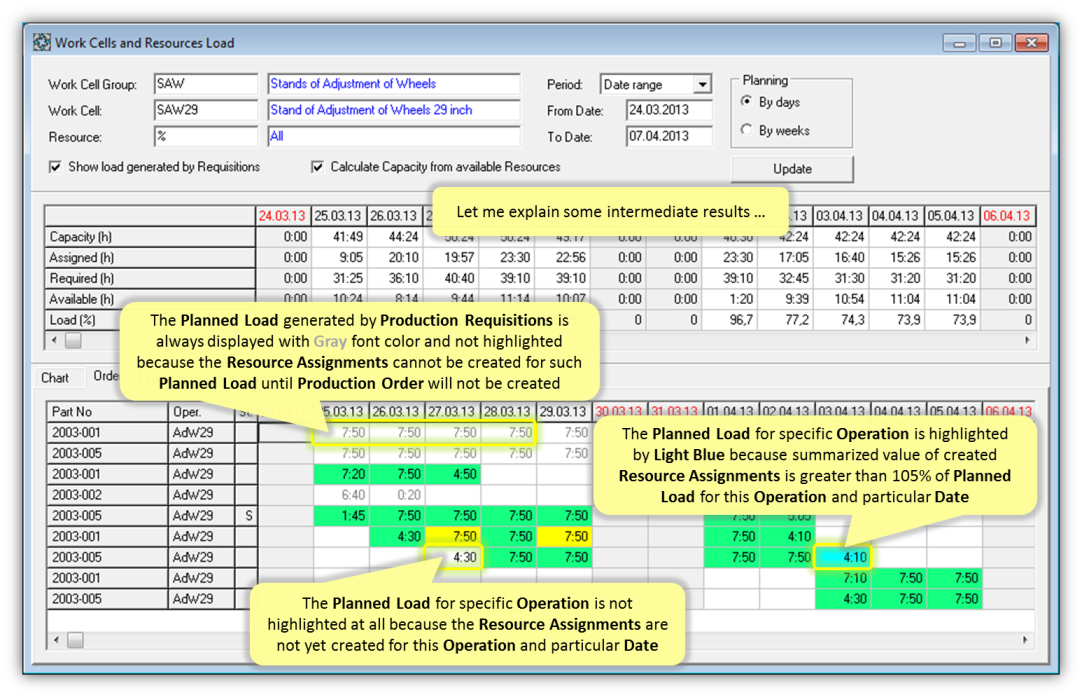The width and height of the screenshot is (1082, 697).
Task: Click the Work Cell Group SAW field
Action: pos(206,84)
